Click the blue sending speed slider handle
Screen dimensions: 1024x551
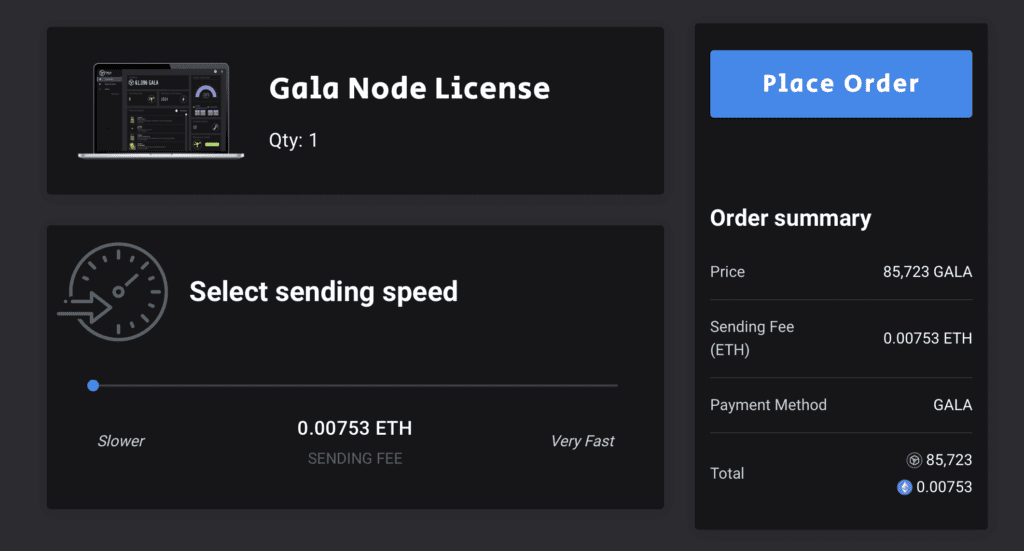tap(93, 385)
